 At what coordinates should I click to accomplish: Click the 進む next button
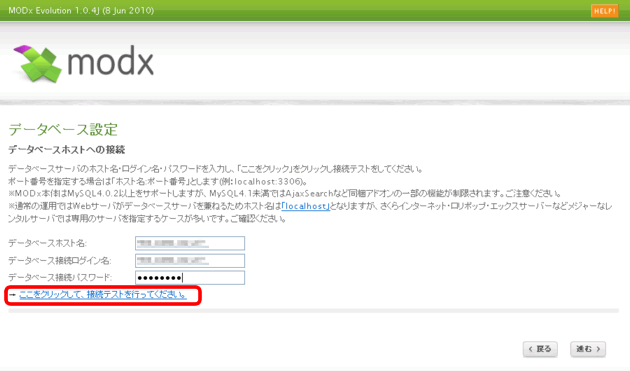point(588,349)
